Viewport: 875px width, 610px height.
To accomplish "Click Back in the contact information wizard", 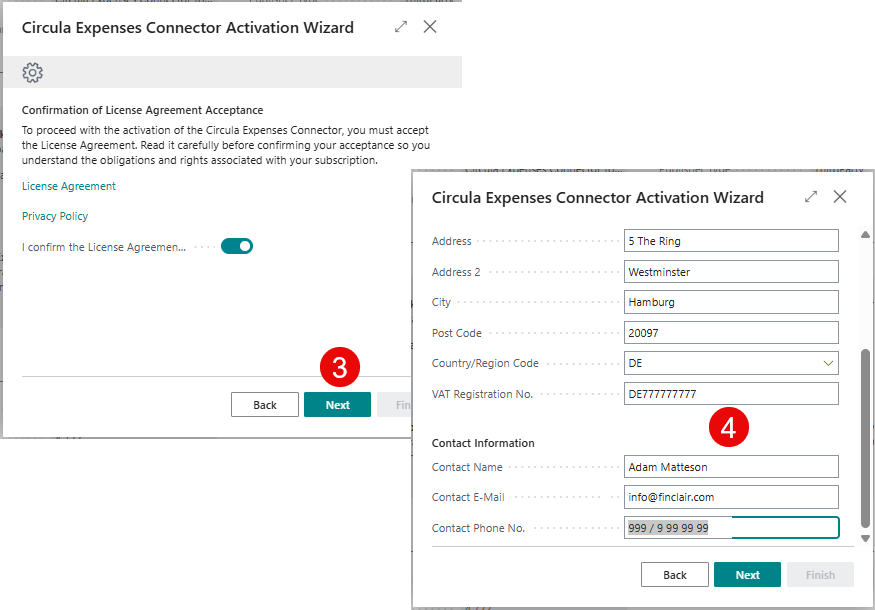I will point(675,575).
